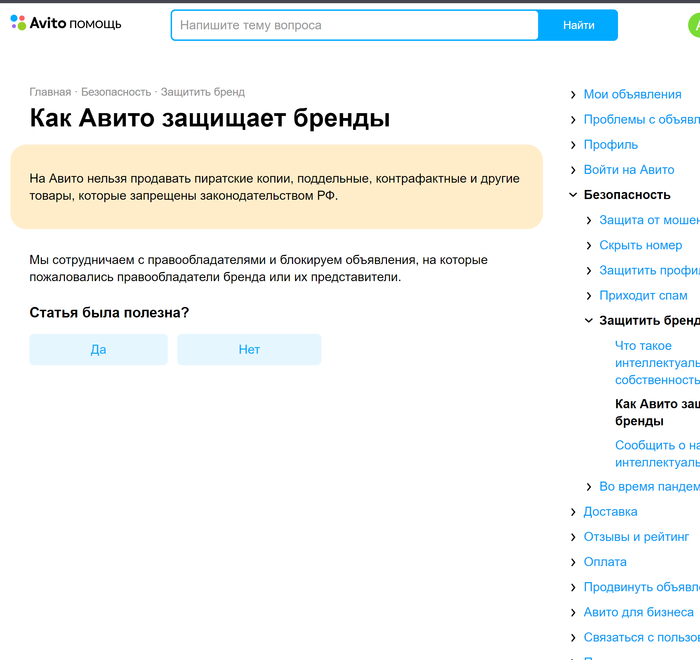Screen dimensions: 700x660
Task: Click the 'Как Авито защищает бренды' page title
Action: point(210,118)
